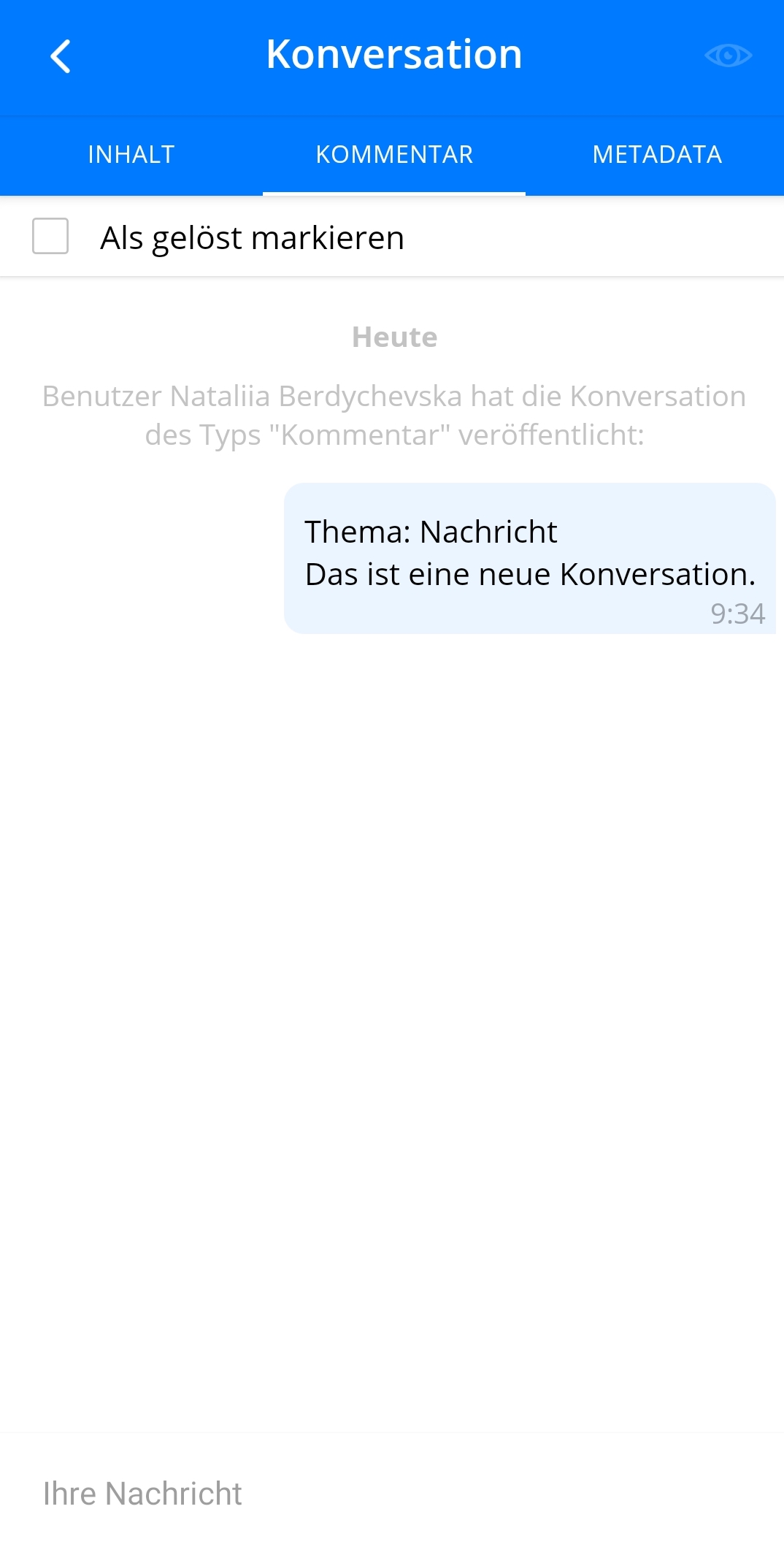The width and height of the screenshot is (784, 1547).
Task: Open the METADATA tab
Action: click(657, 155)
